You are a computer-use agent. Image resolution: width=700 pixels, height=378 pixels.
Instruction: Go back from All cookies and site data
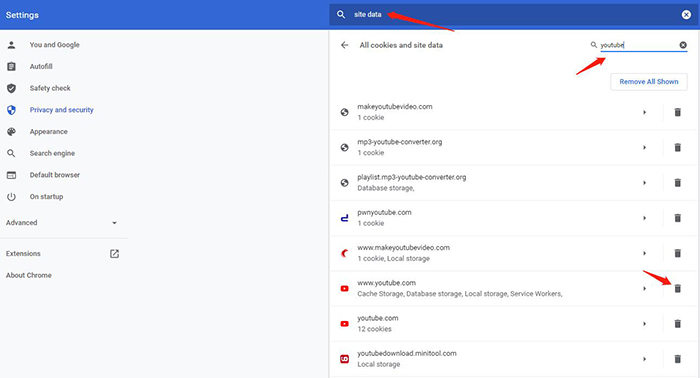click(344, 45)
